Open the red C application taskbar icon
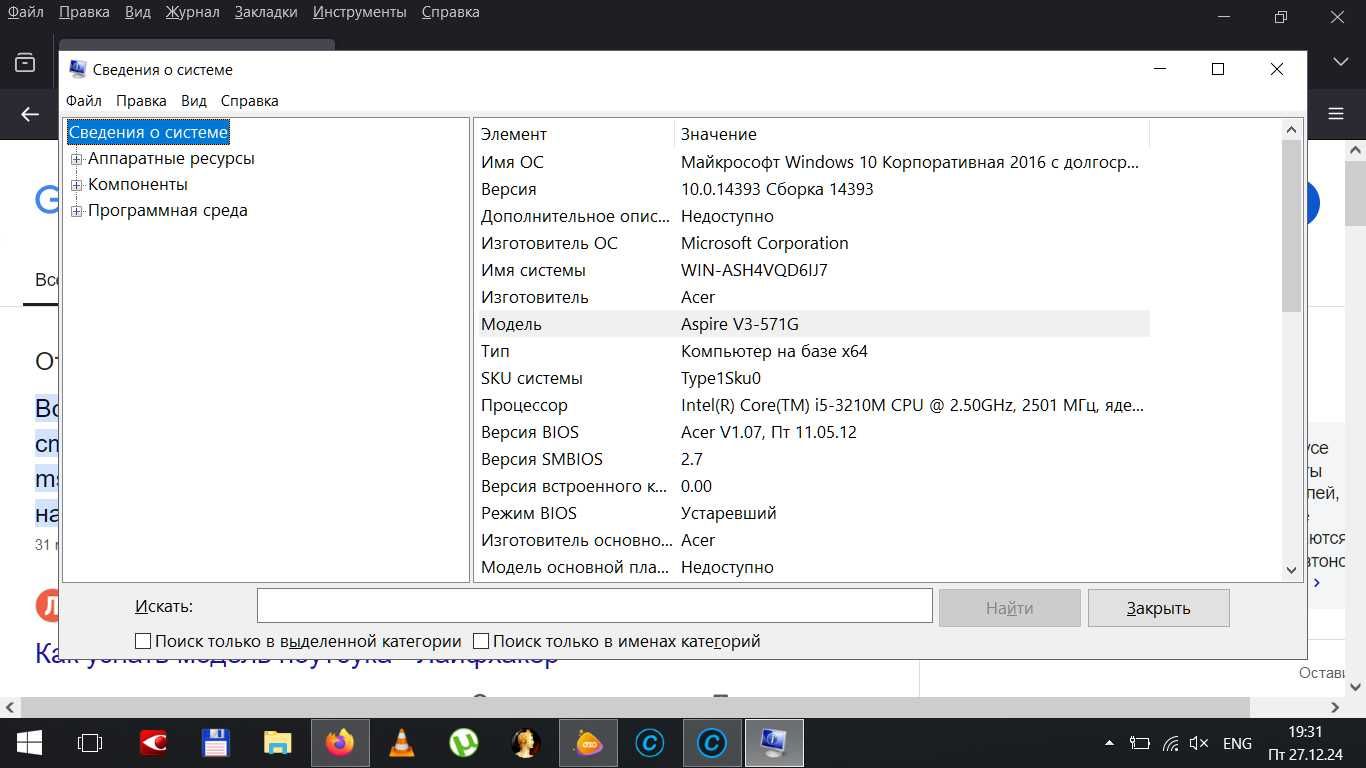Viewport: 1366px width, 768px height. click(x=153, y=743)
